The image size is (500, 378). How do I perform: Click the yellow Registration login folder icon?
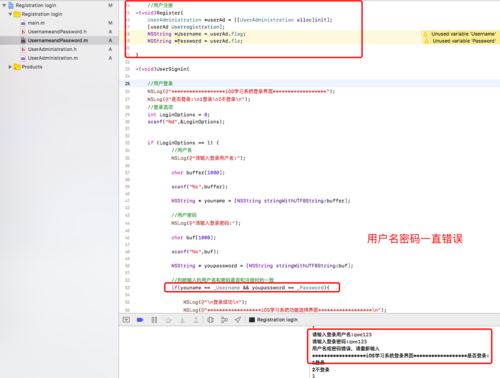point(17,14)
